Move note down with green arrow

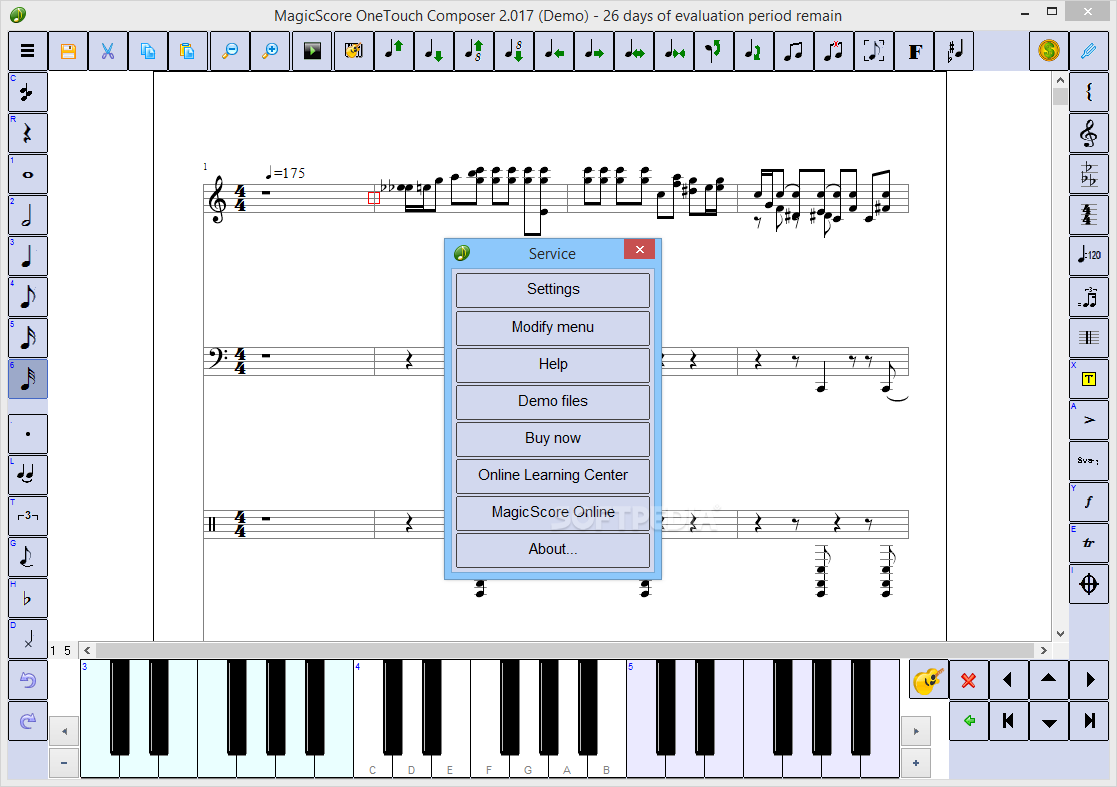point(434,51)
